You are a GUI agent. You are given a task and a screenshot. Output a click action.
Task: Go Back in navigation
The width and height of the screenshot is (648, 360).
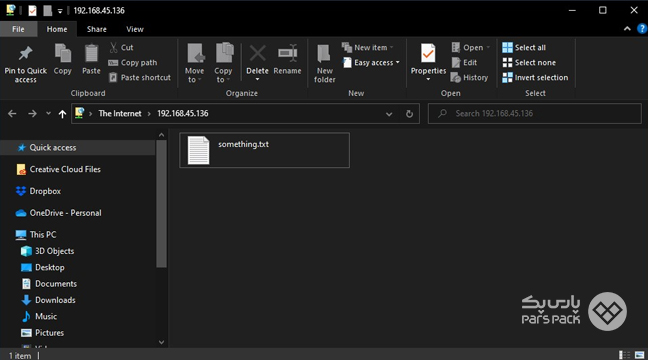pyautogui.click(x=12, y=113)
